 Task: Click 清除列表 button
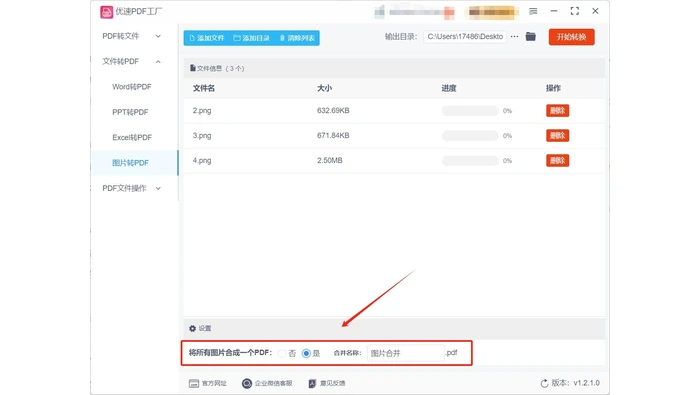[x=297, y=38]
